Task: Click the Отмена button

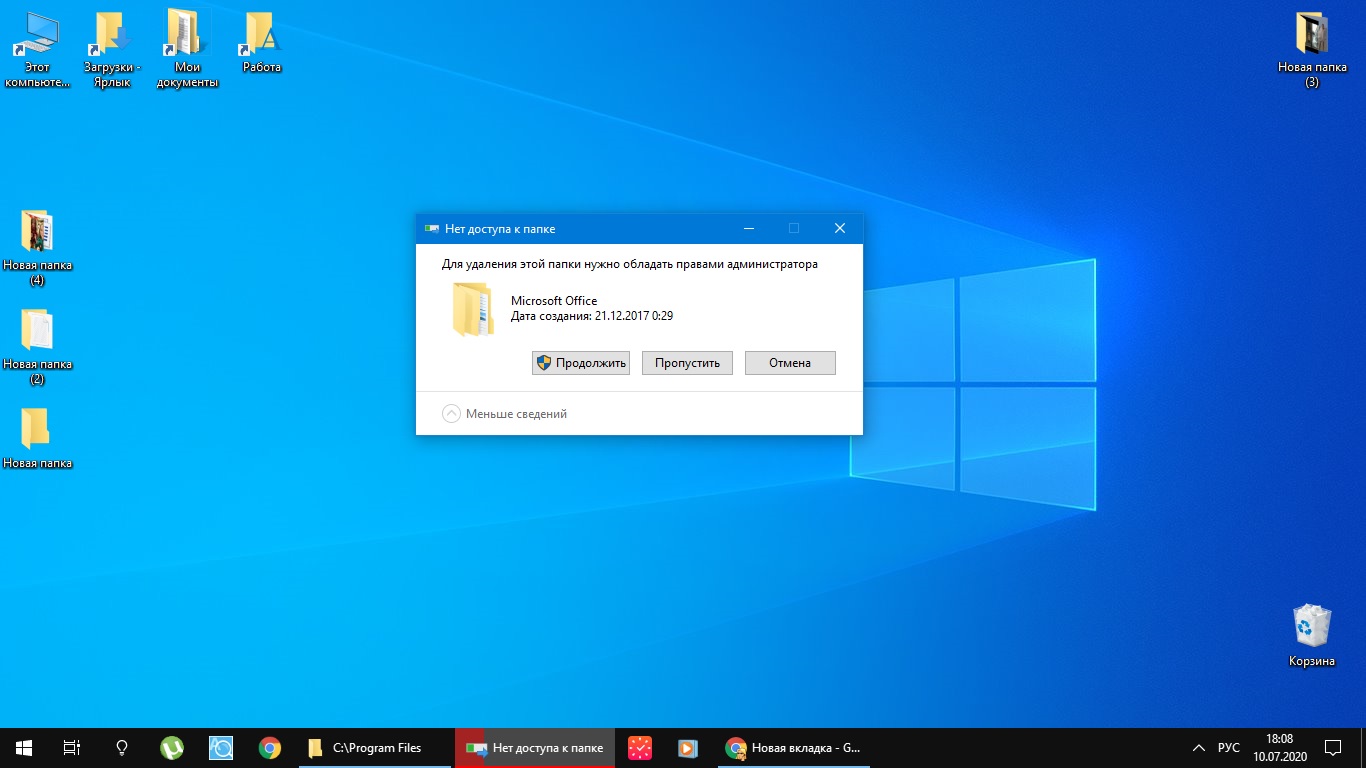Action: (790, 363)
